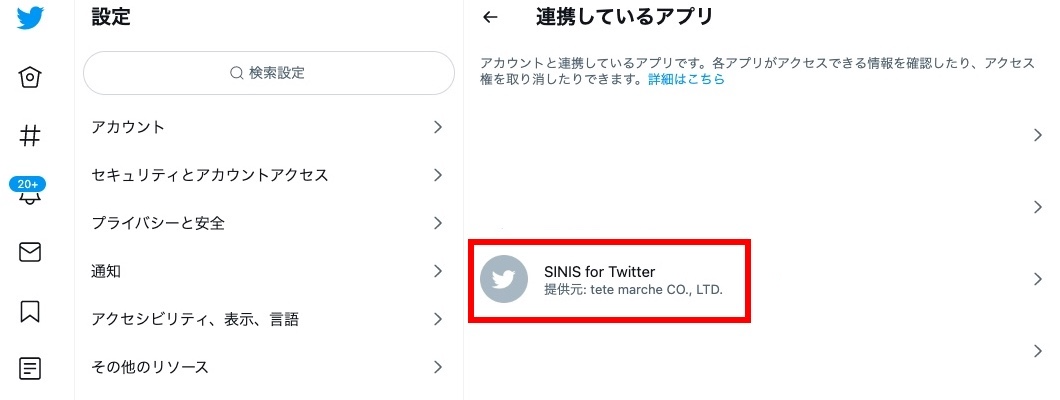
Task: Expand the アカウント chevron
Action: click(x=438, y=127)
